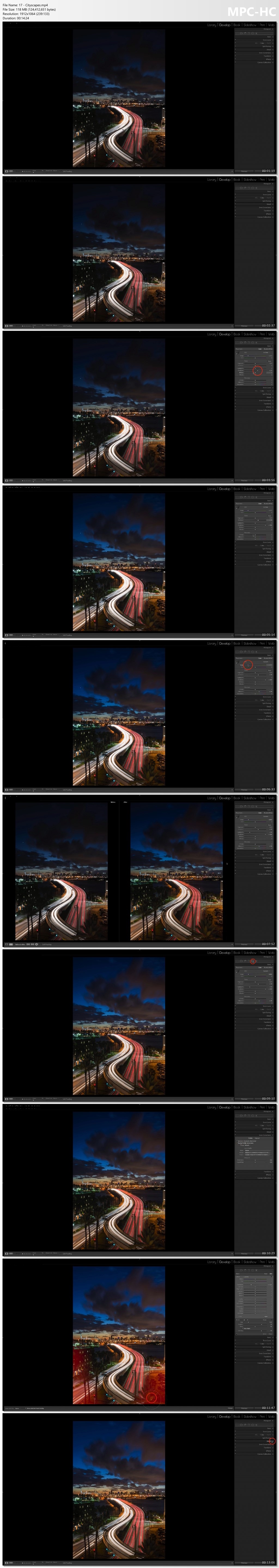This screenshot has width=279, height=1568.
Task: Toggle Lens Corrections panel switch in 00:03:56 frame
Action: pos(236,400)
